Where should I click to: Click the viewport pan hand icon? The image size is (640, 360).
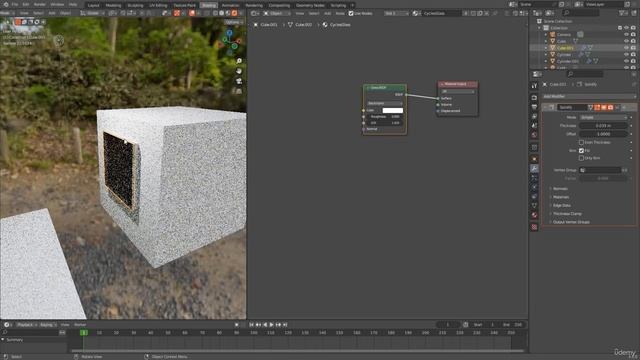(239, 71)
